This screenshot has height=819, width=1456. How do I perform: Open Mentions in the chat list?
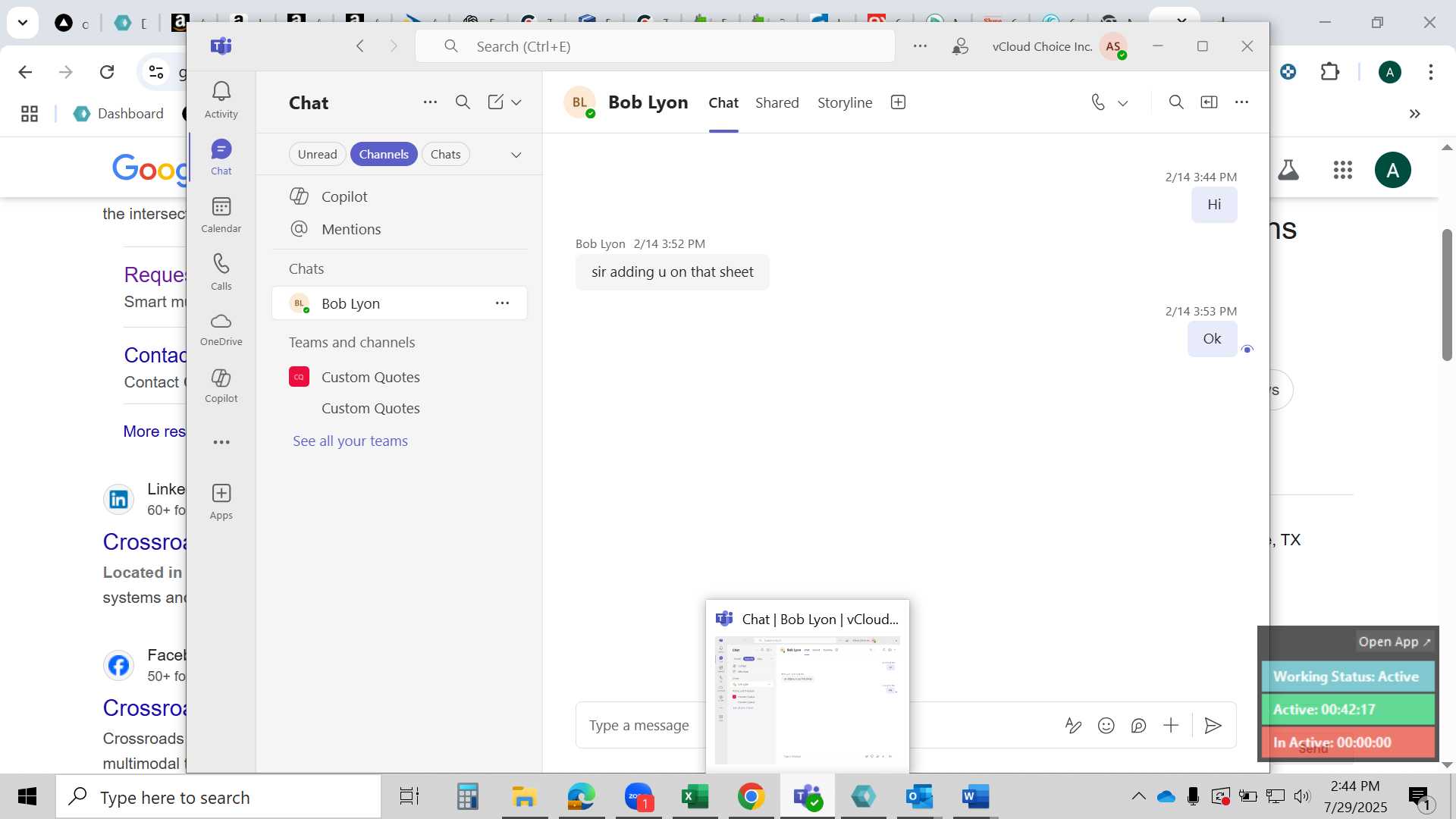(400, 229)
